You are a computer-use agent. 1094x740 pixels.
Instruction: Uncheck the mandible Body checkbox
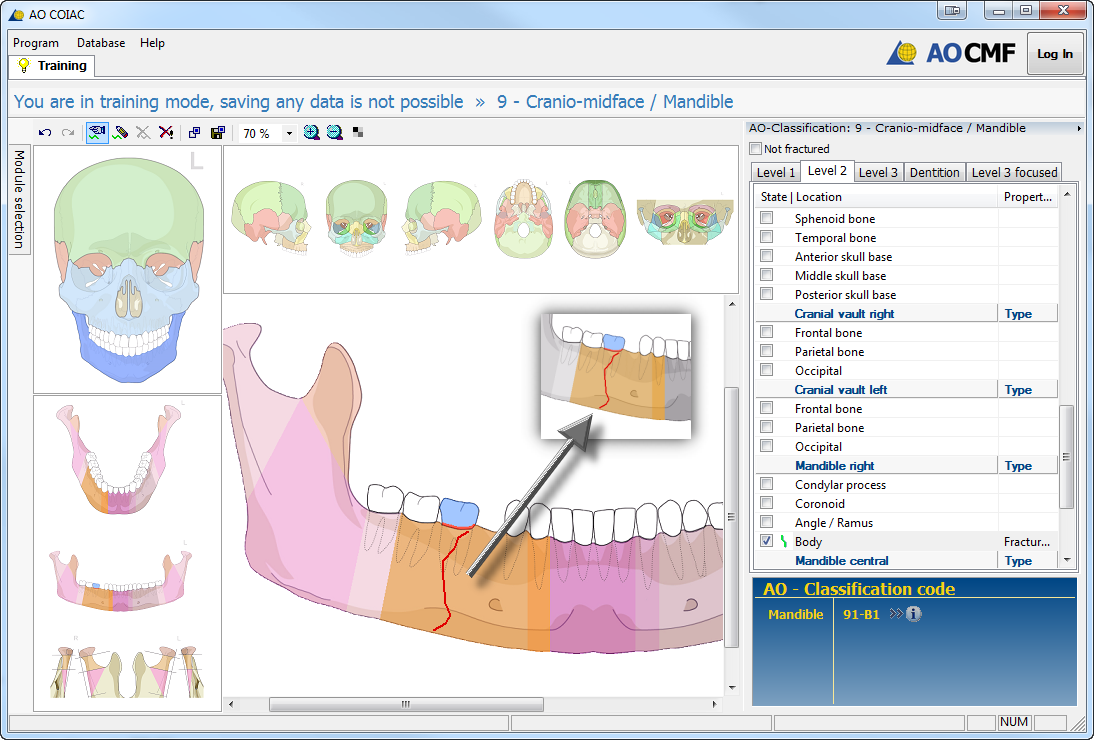tap(767, 541)
